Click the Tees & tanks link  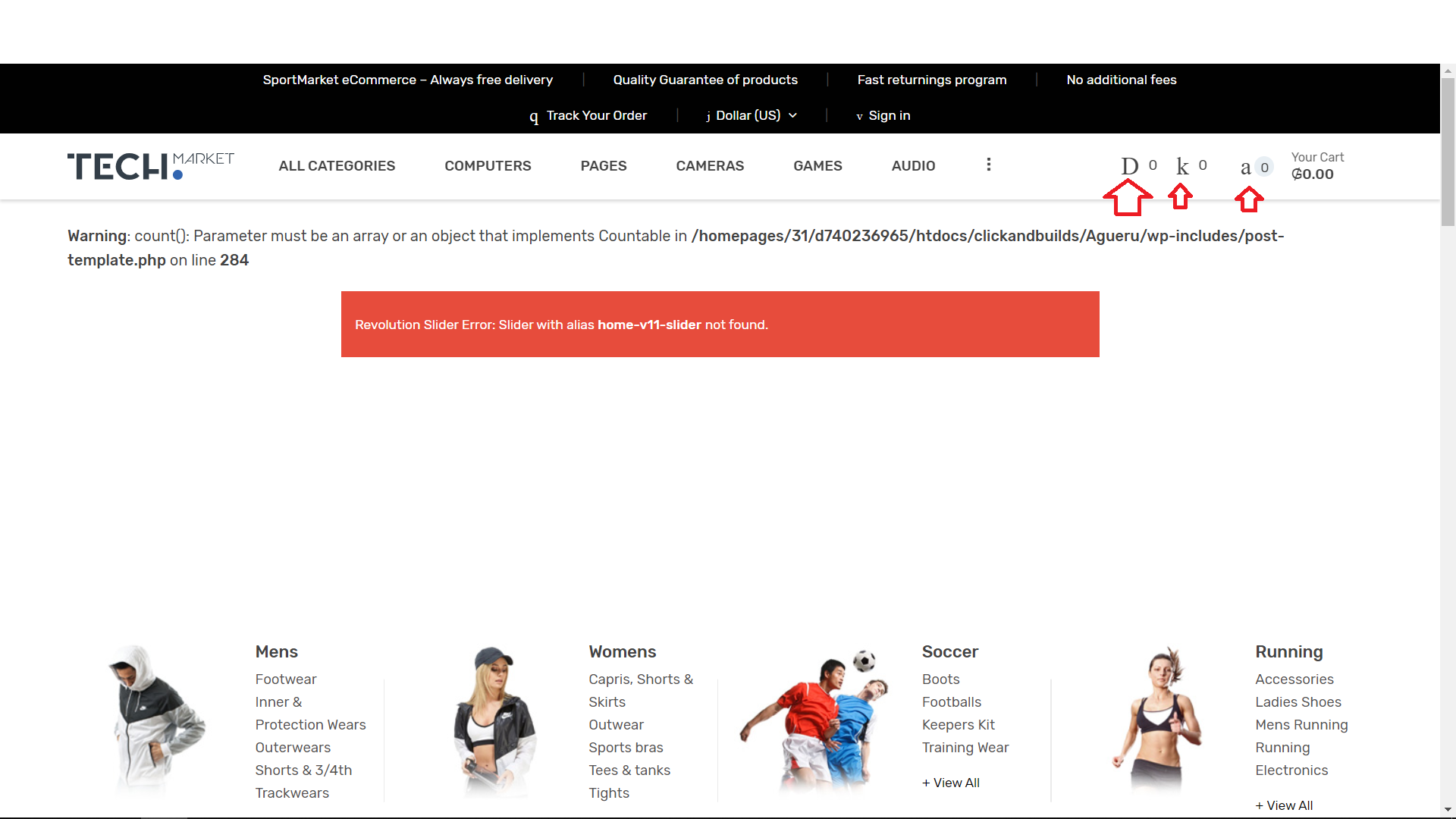coord(629,770)
